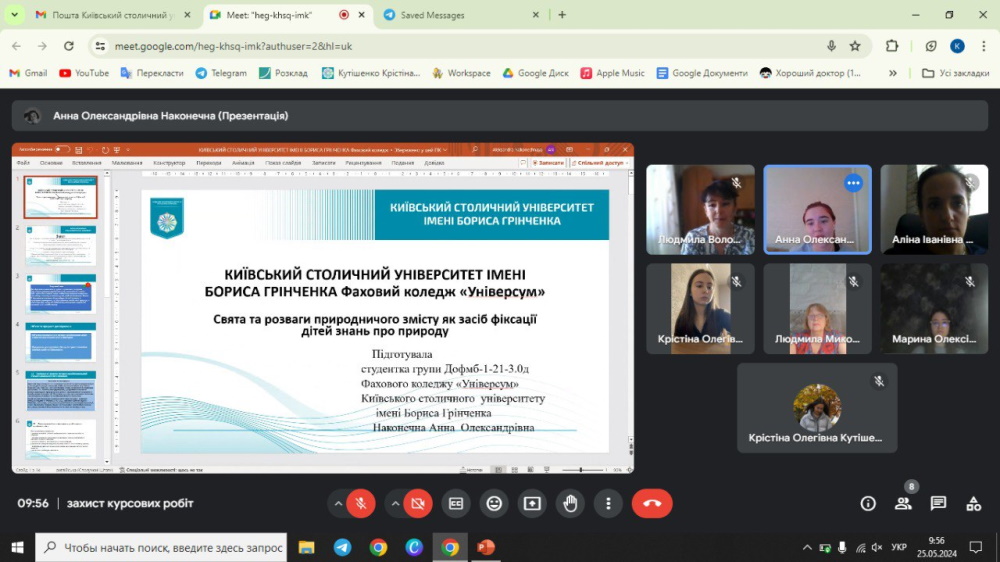Turn on the camera in Meet
Screen dimensions: 1000x562
[x=418, y=503]
